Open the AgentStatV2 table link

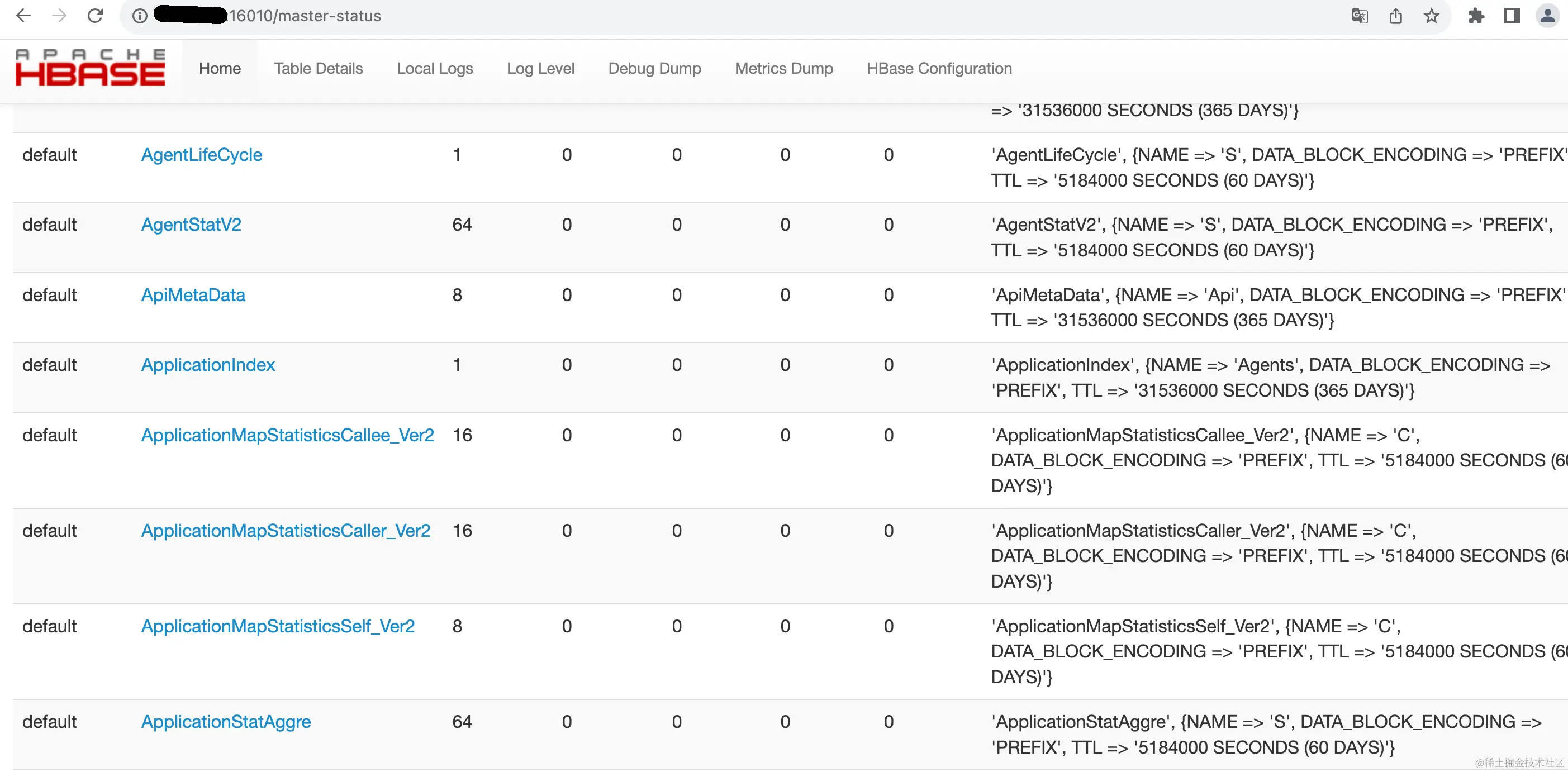[x=191, y=225]
